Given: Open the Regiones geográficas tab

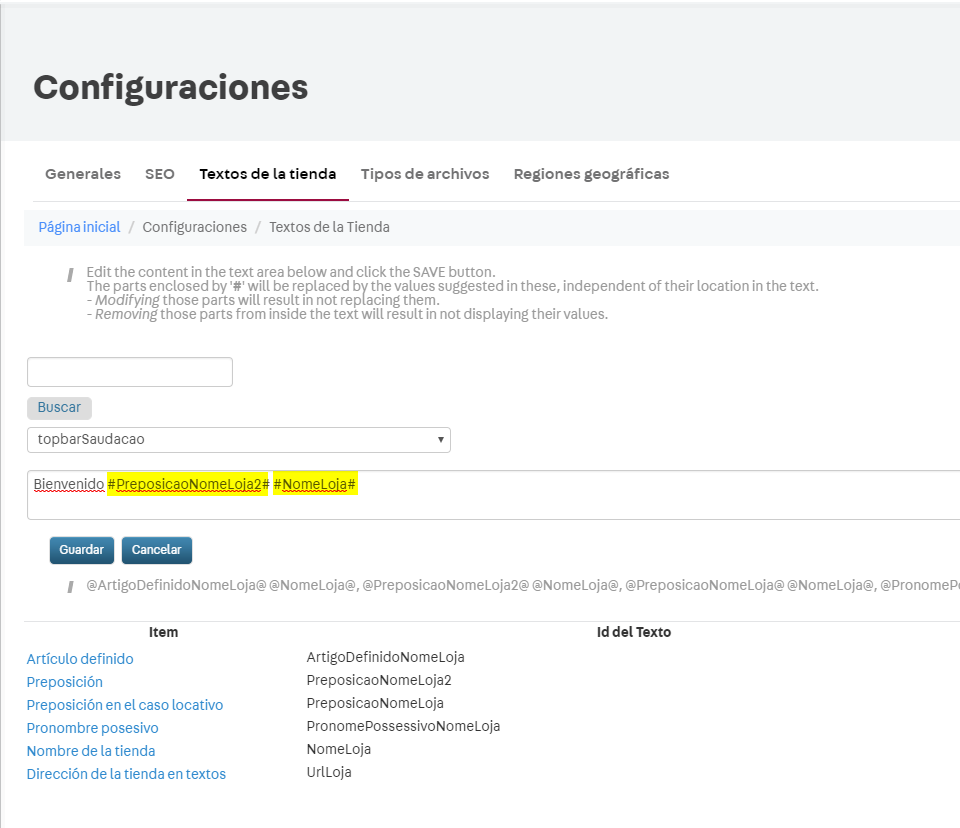Looking at the screenshot, I should click(x=590, y=173).
